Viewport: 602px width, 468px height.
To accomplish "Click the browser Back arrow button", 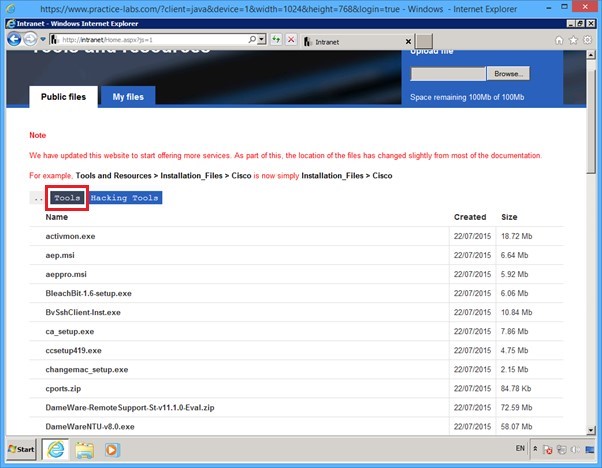I will (x=14, y=39).
